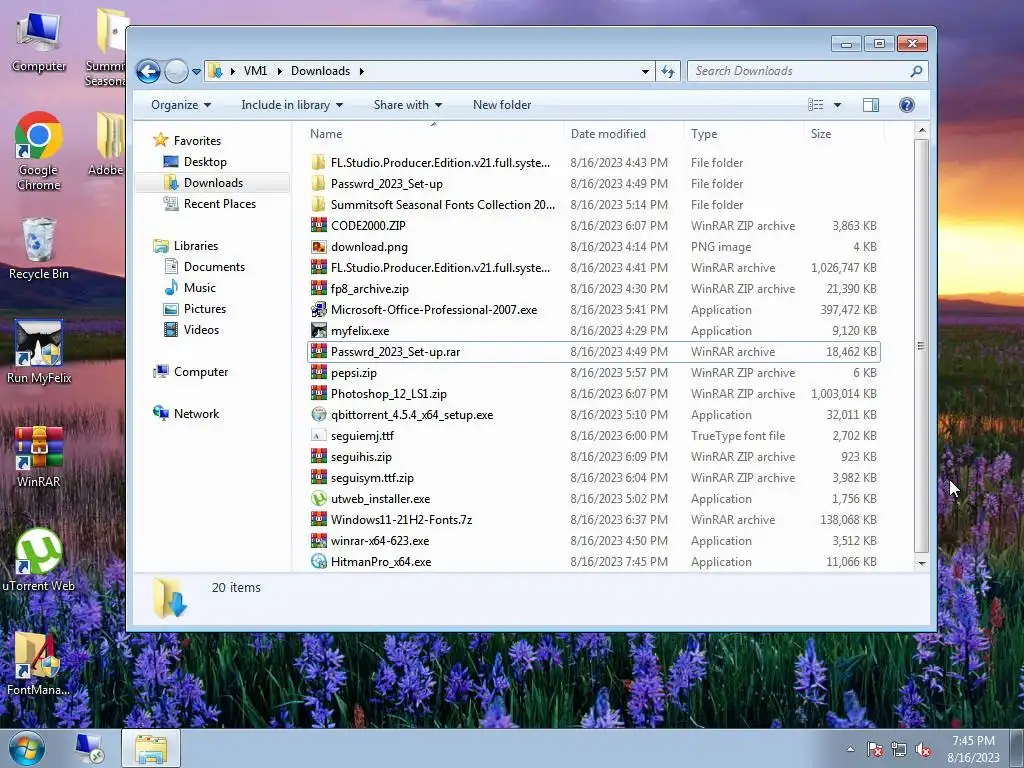Select qbittorrent_4.5.4_x64_setup.exe icon

[318, 415]
